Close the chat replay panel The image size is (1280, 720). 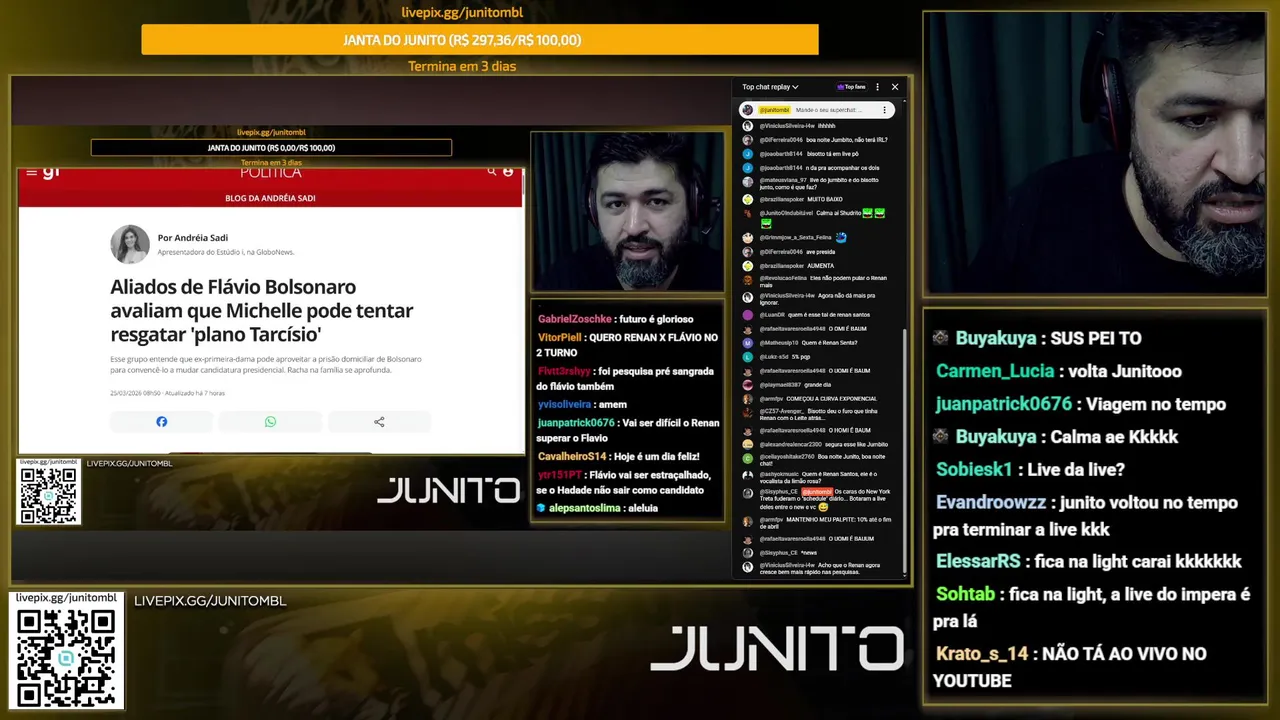[895, 87]
